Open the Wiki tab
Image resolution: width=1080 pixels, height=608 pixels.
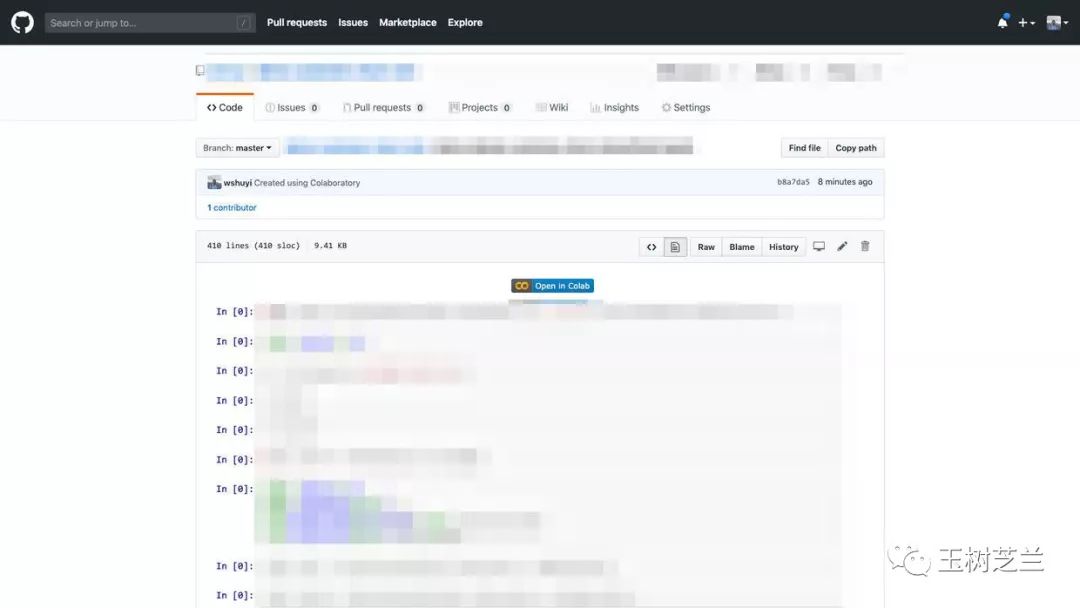[552, 107]
